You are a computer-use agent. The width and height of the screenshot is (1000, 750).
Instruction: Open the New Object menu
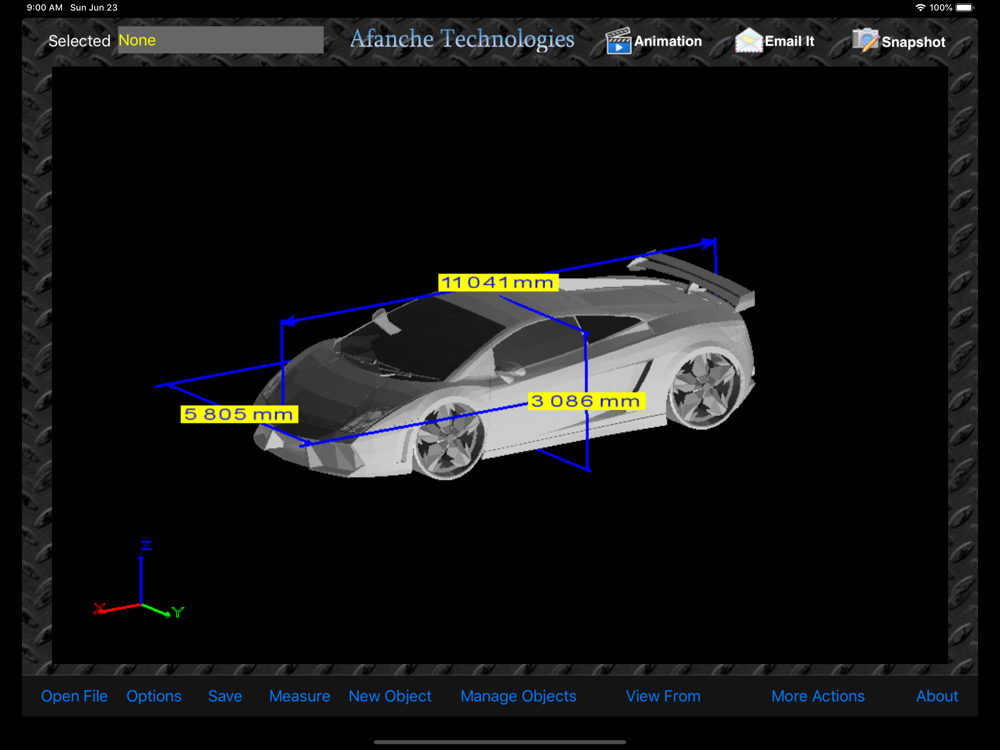pos(390,696)
